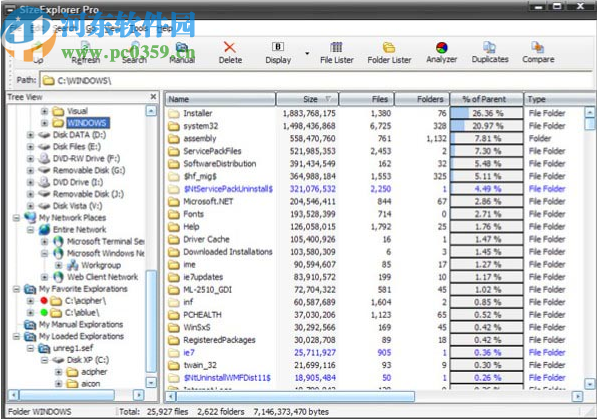This screenshot has height=419, width=597.
Task: Select the Microsoft.NET folder row
Action: click(x=375, y=202)
